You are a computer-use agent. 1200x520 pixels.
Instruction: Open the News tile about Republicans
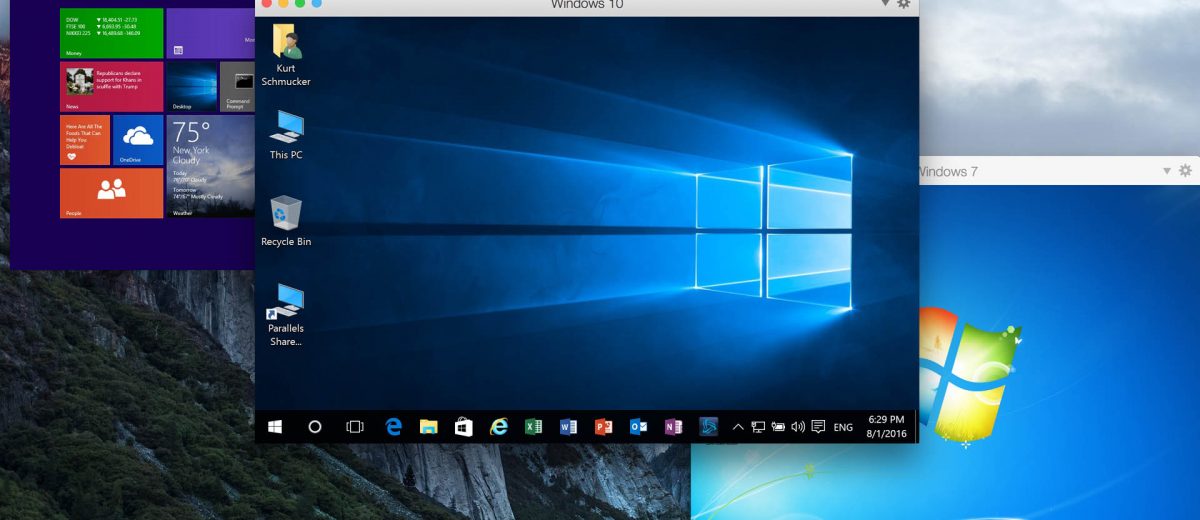pos(111,87)
